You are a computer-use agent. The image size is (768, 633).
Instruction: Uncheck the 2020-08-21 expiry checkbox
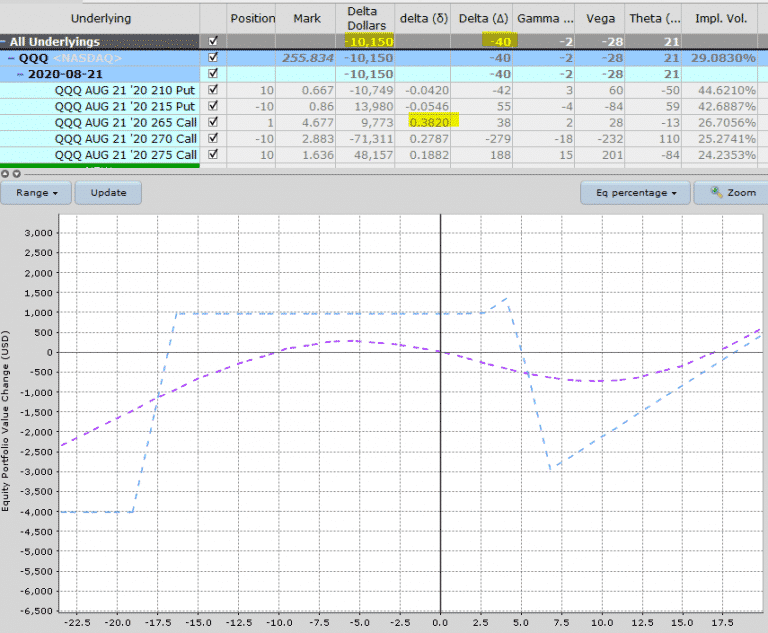pyautogui.click(x=211, y=74)
